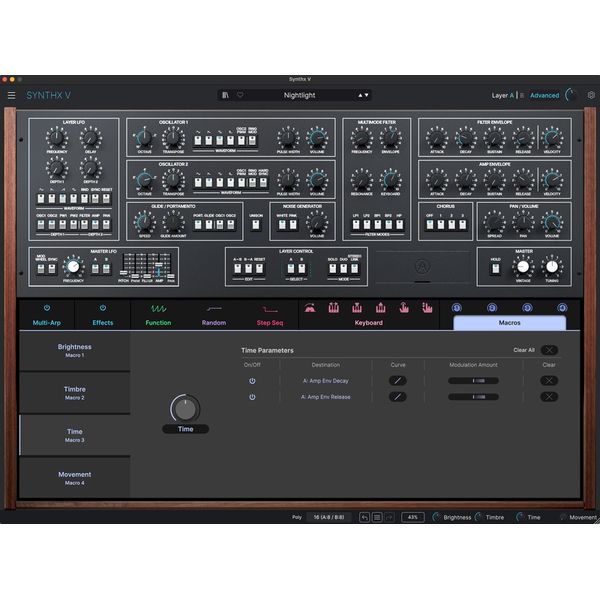Select the Macros tab
Viewport: 600px width, 600px height.
(x=509, y=323)
